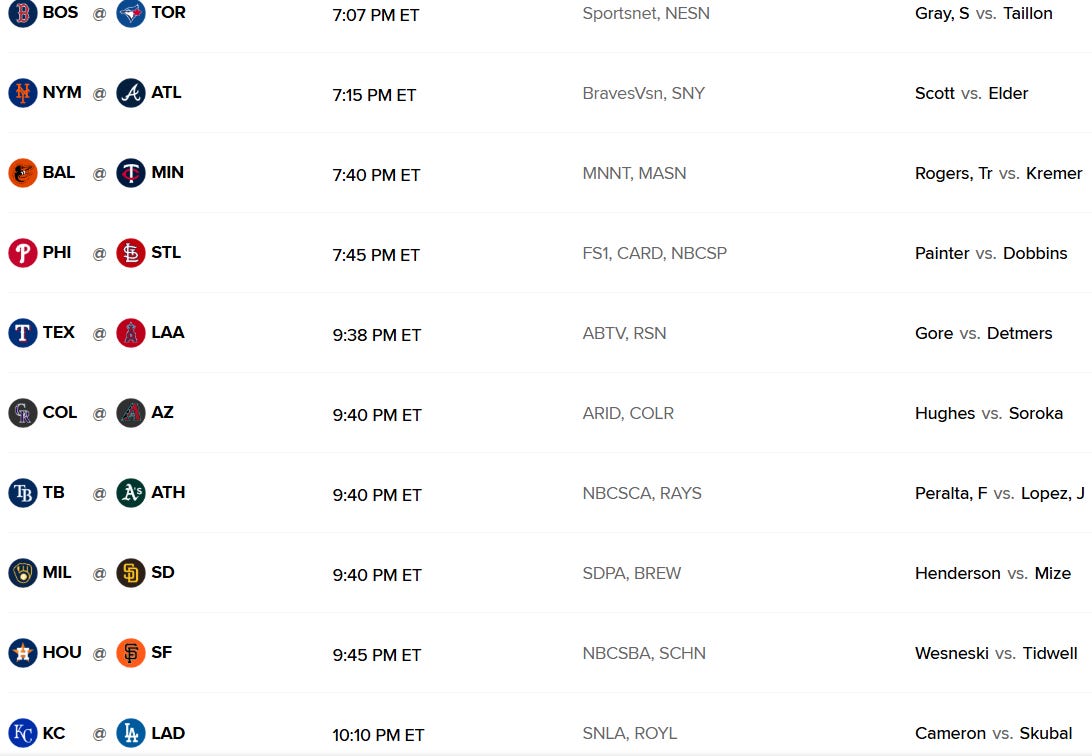This screenshot has width=1092, height=756.
Task: Click the Houston Astros logo
Action: tap(22, 653)
